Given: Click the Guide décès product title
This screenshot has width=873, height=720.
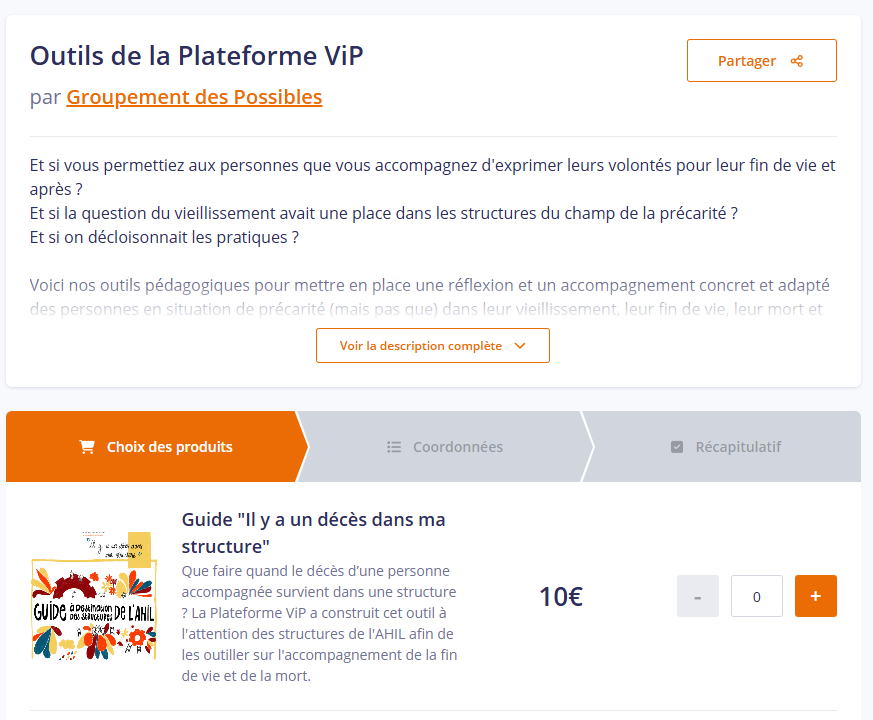Looking at the screenshot, I should [x=313, y=533].
